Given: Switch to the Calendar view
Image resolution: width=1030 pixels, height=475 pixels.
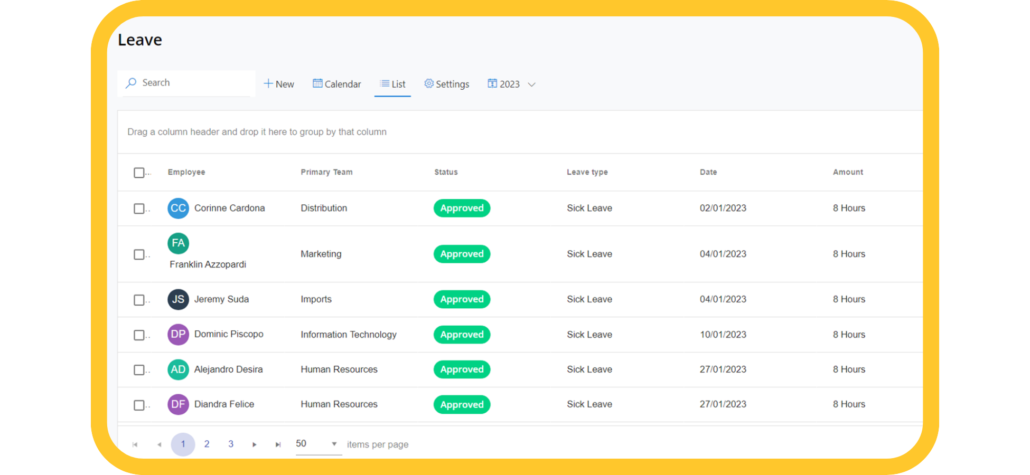Looking at the screenshot, I should point(337,84).
